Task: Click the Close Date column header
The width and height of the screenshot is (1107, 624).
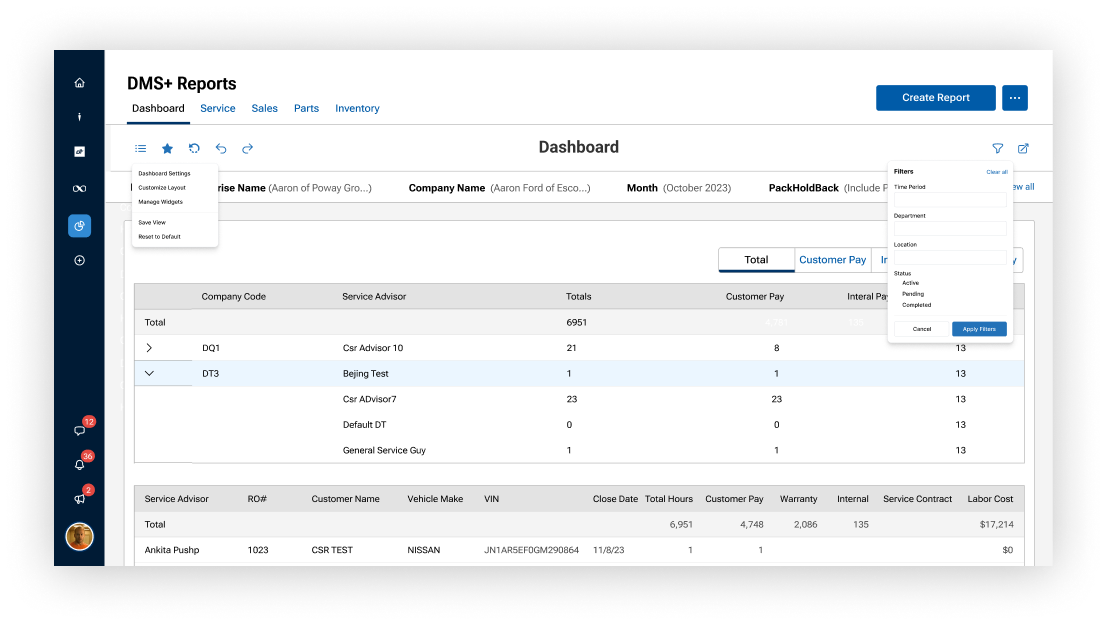Action: click(615, 499)
